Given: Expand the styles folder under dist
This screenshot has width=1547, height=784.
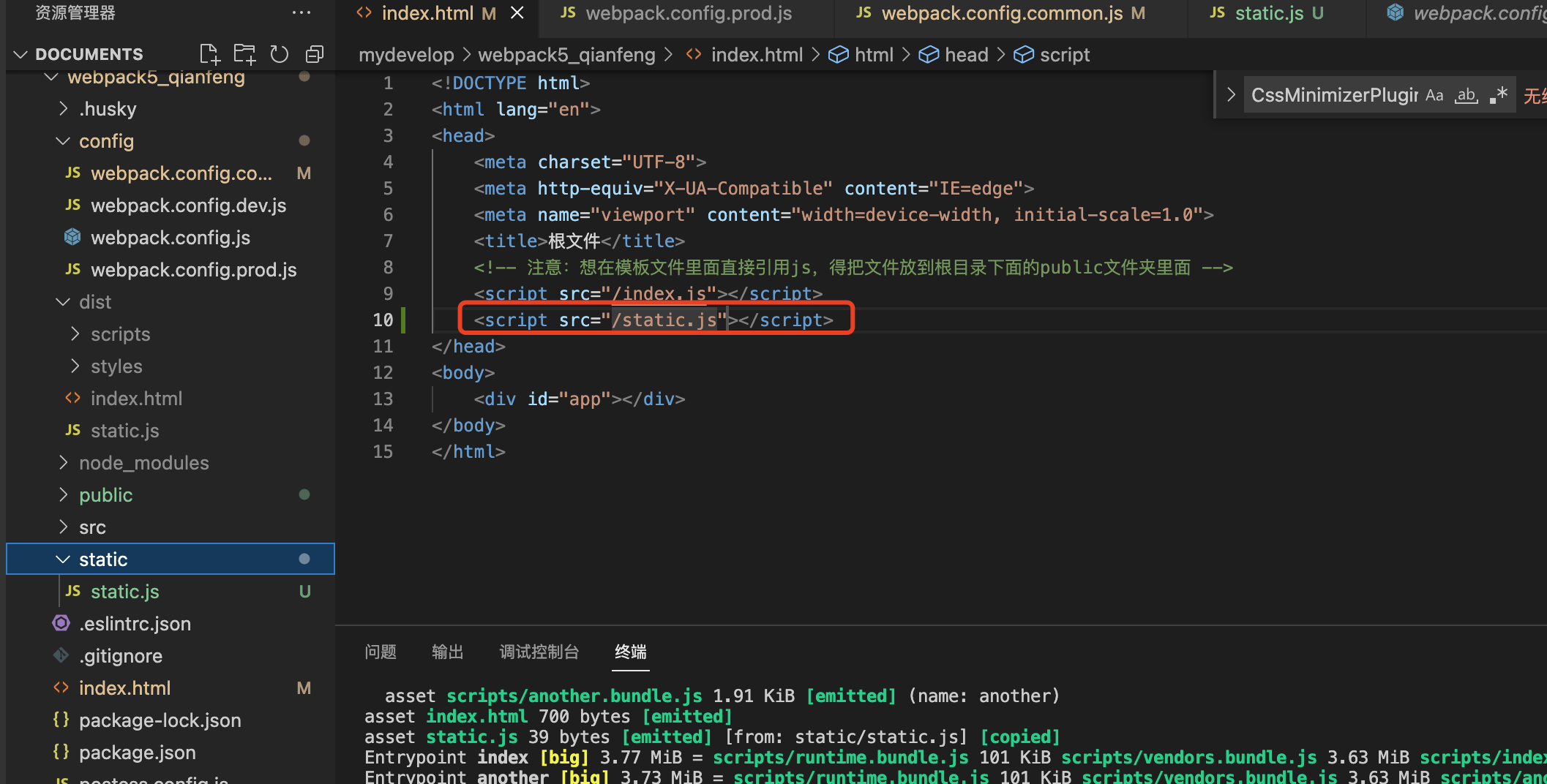Looking at the screenshot, I should pos(75,366).
